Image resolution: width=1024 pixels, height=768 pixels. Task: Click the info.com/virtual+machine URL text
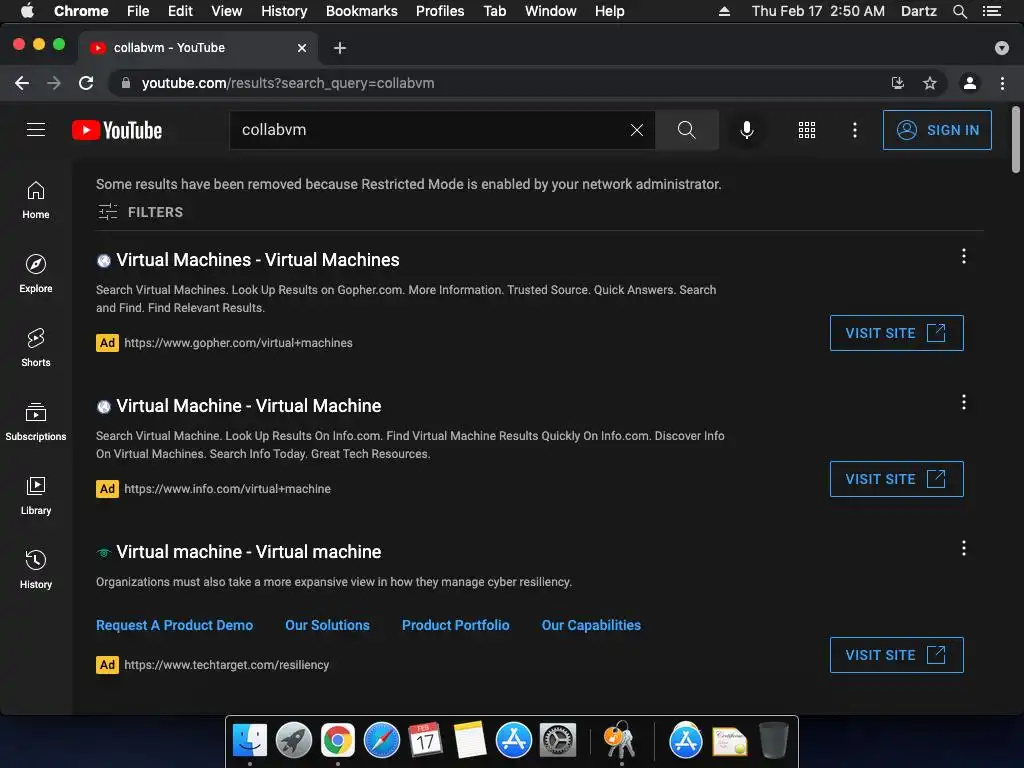click(227, 489)
